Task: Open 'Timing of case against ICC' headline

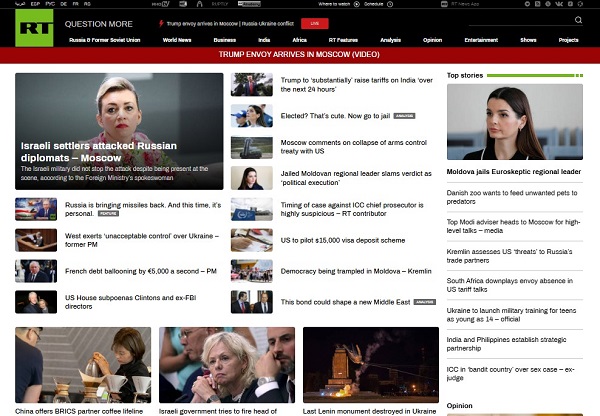Action: pyautogui.click(x=352, y=209)
